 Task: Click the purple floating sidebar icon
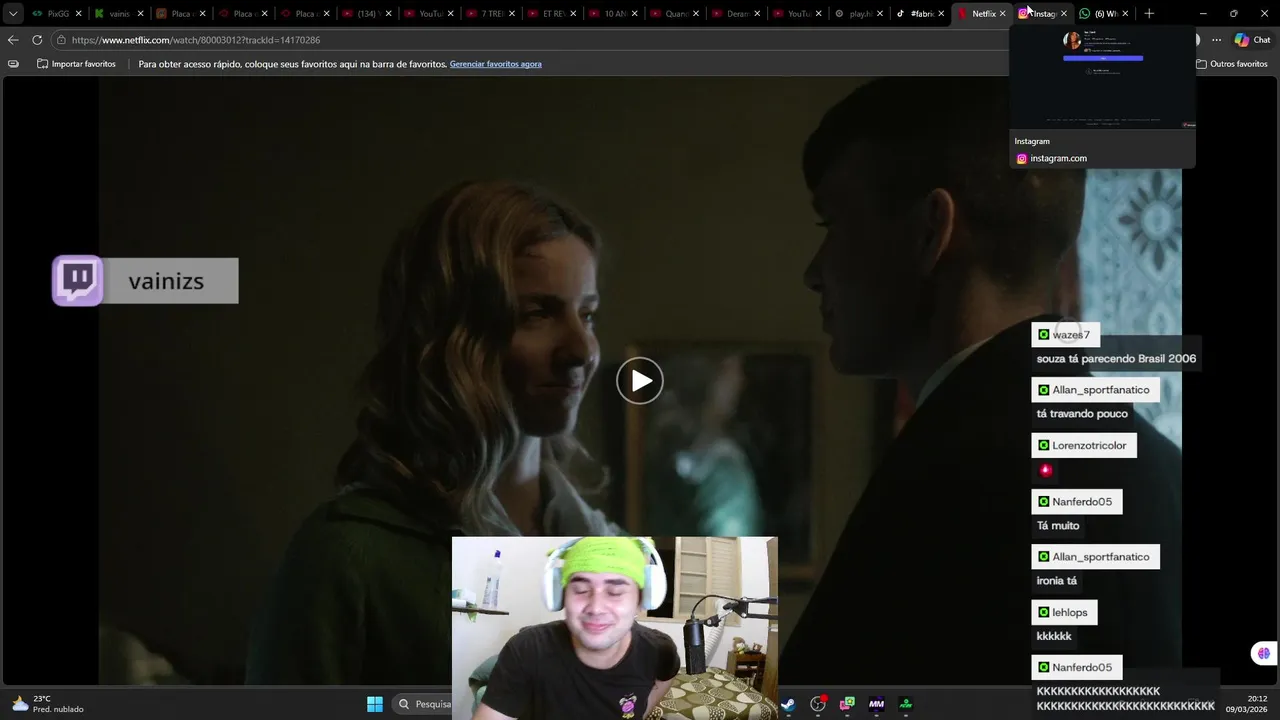[1264, 653]
